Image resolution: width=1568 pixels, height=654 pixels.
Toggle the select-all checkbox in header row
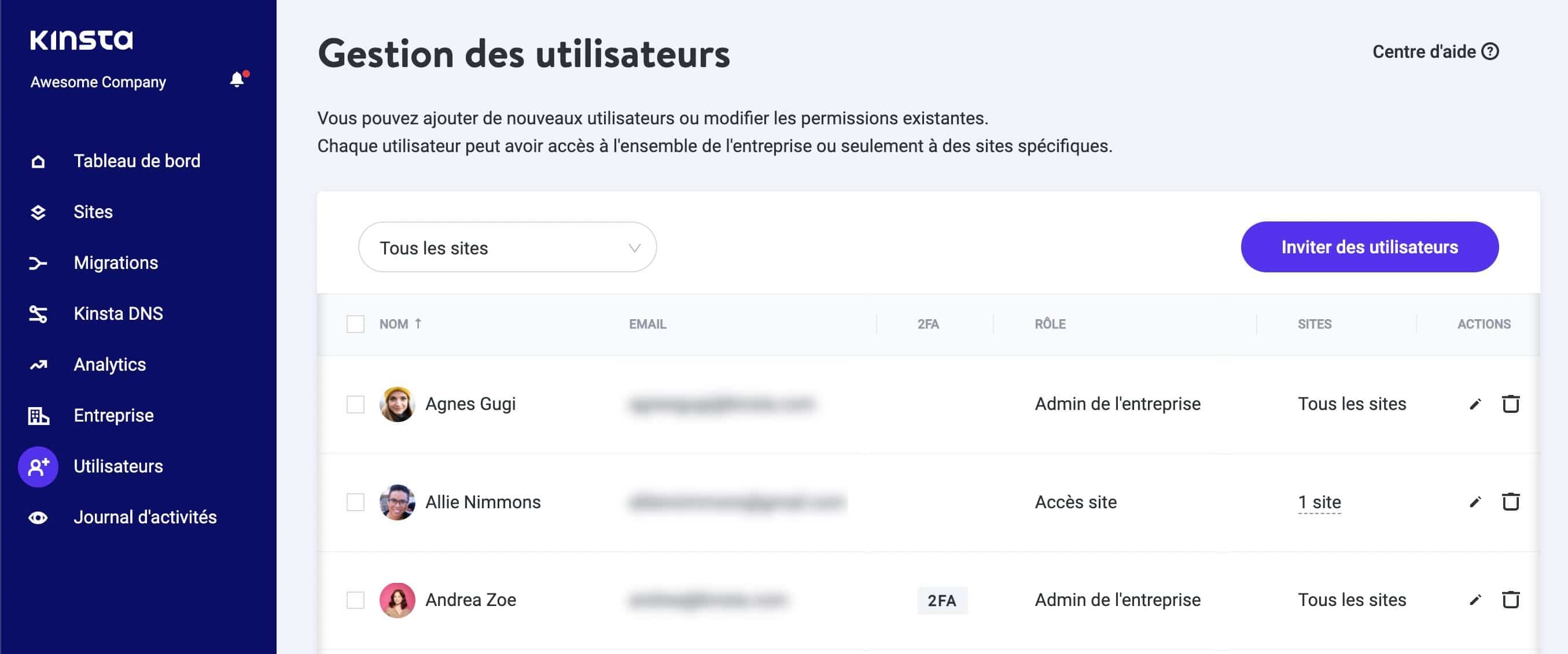pos(356,323)
